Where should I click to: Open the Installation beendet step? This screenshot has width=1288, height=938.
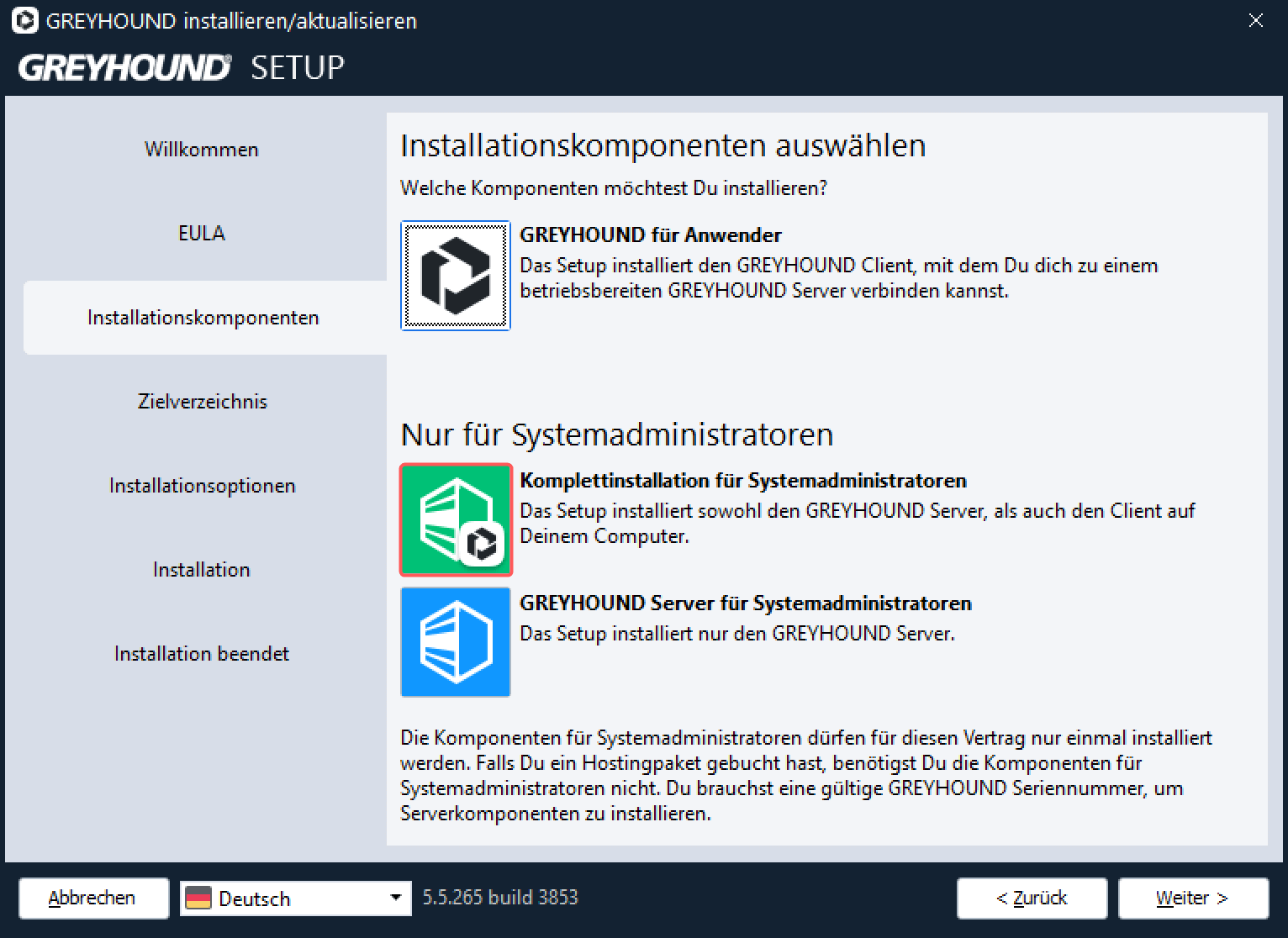coord(202,654)
